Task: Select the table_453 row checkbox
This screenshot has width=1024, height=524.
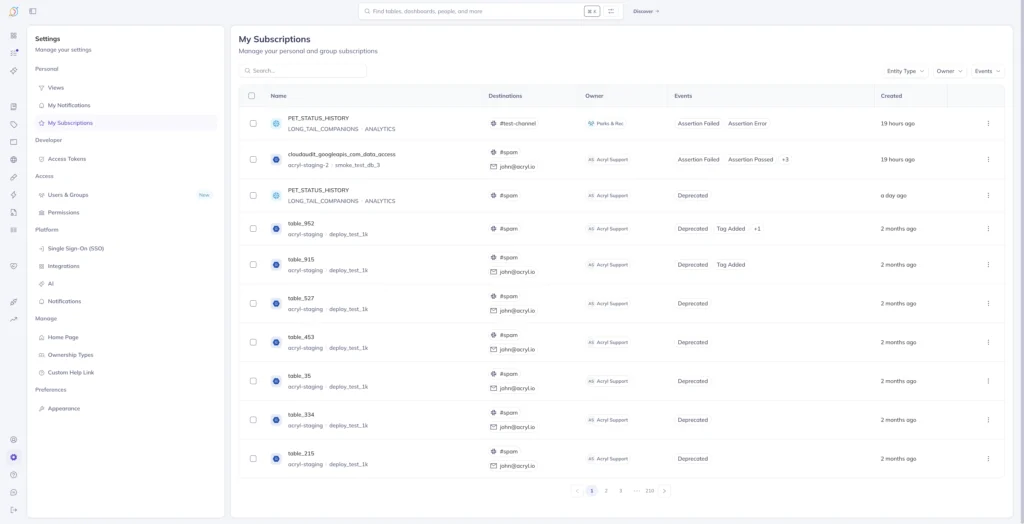Action: pyautogui.click(x=253, y=342)
